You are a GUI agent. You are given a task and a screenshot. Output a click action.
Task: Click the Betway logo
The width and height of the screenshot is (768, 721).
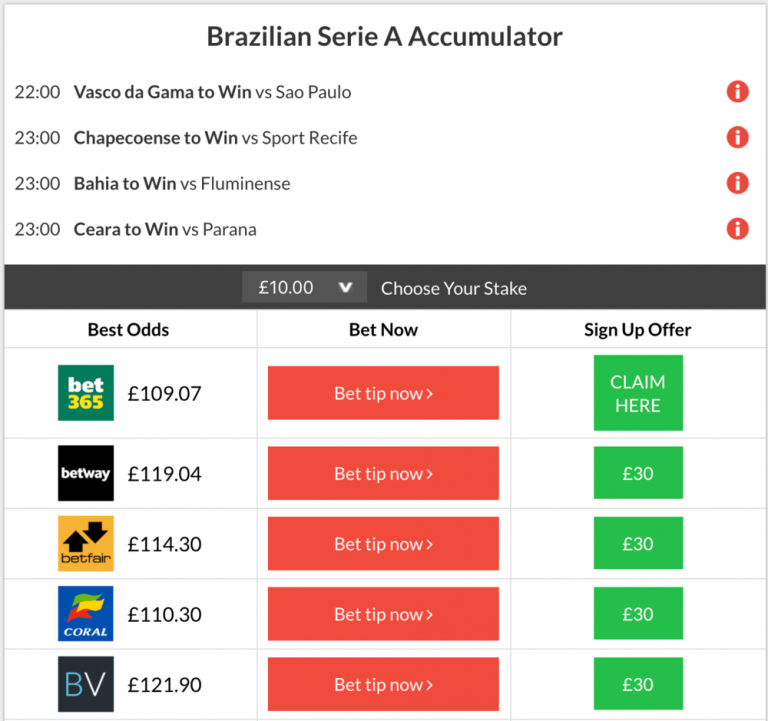point(86,473)
